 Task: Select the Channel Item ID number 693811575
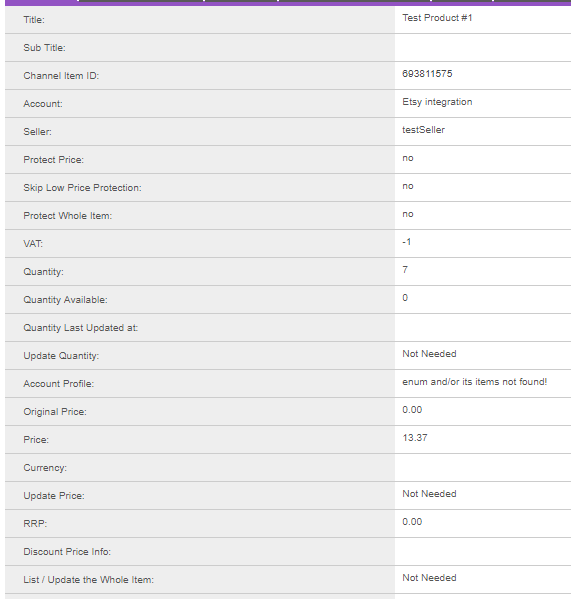coord(427,74)
